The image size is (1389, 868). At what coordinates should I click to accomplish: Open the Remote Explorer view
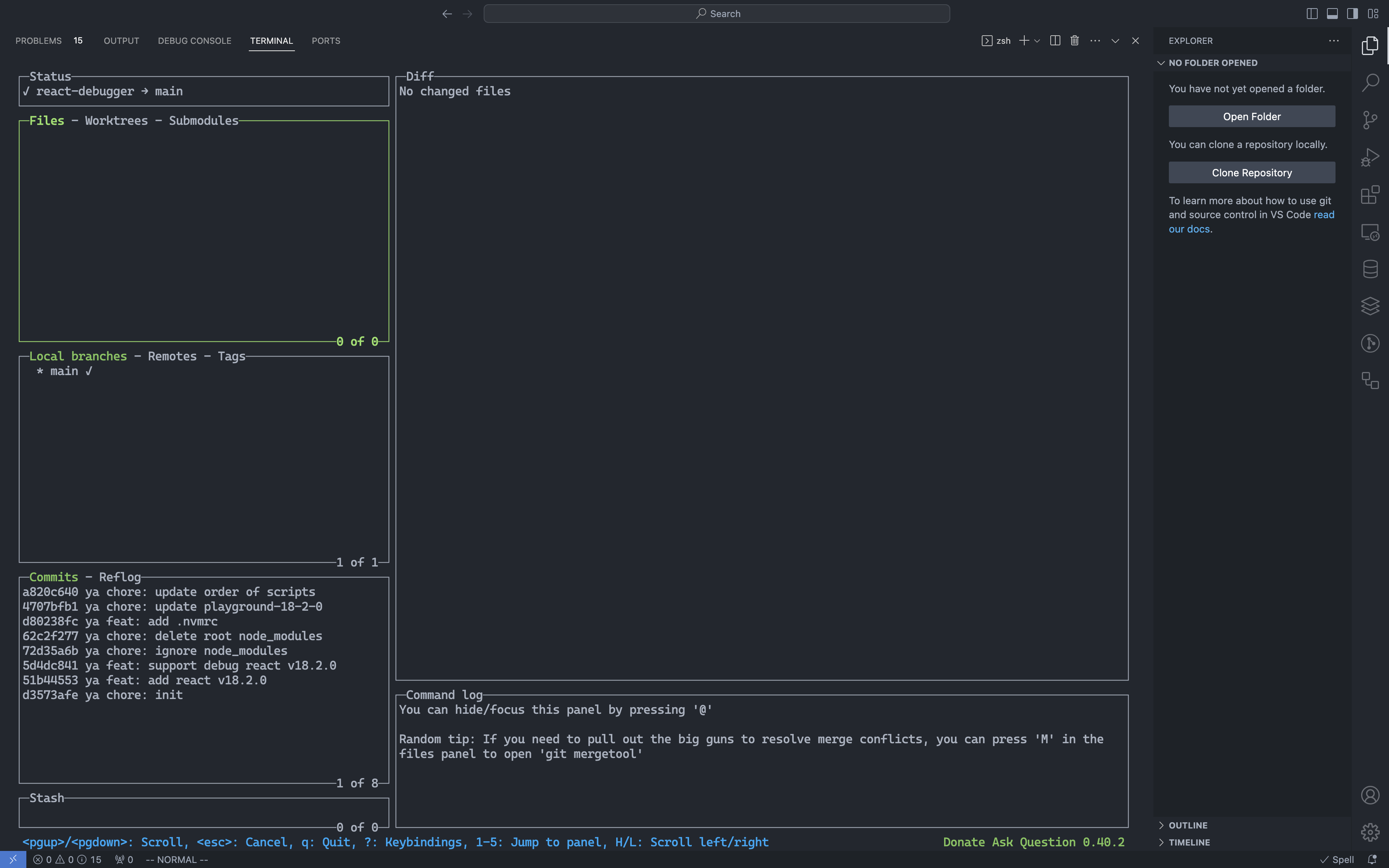point(1370,232)
